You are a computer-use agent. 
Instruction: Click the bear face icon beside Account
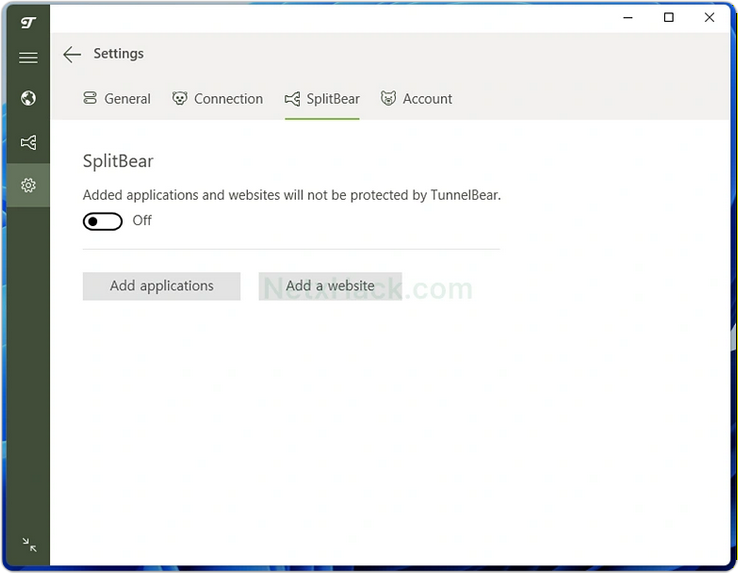[x=388, y=99]
